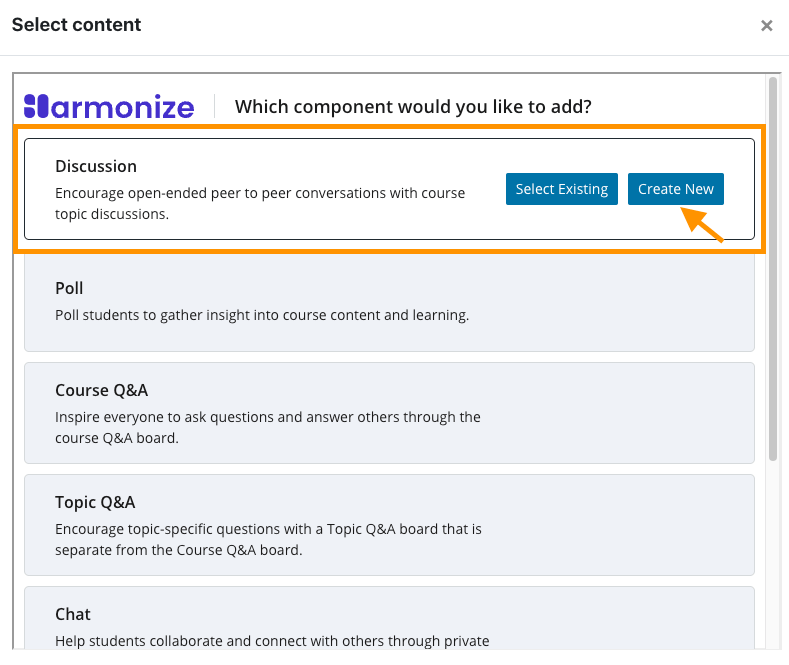Click the Harmonize logo icon mark
This screenshot has width=789, height=665.
36,106
